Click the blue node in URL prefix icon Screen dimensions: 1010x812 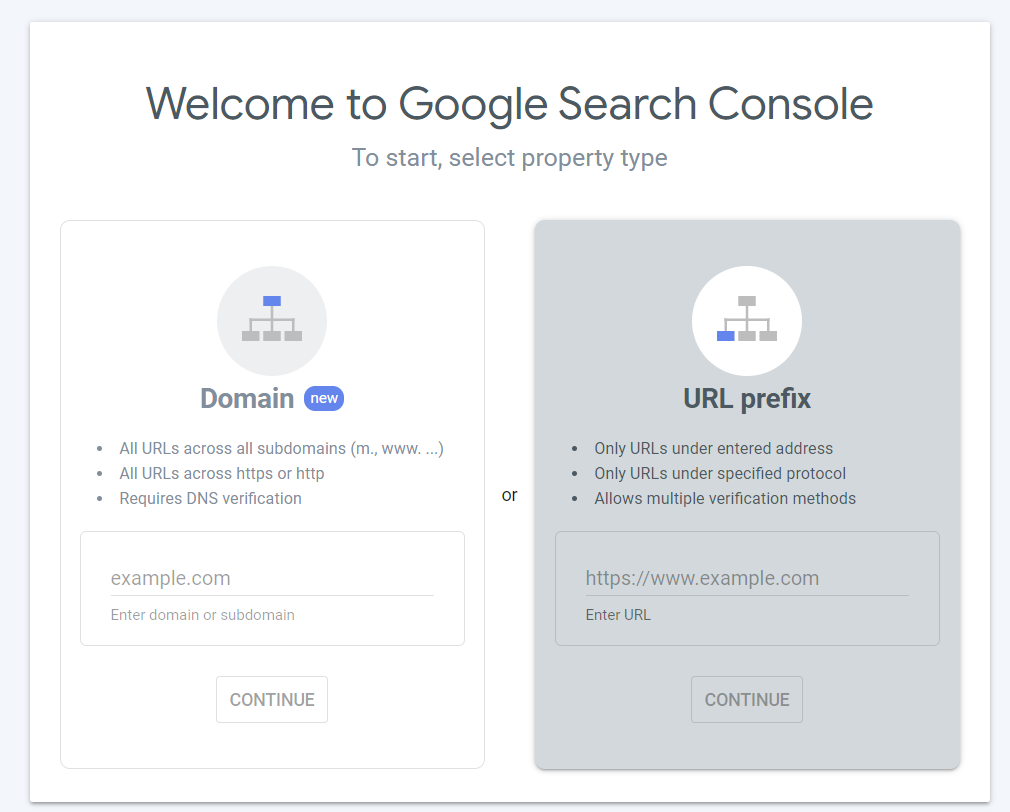726,336
